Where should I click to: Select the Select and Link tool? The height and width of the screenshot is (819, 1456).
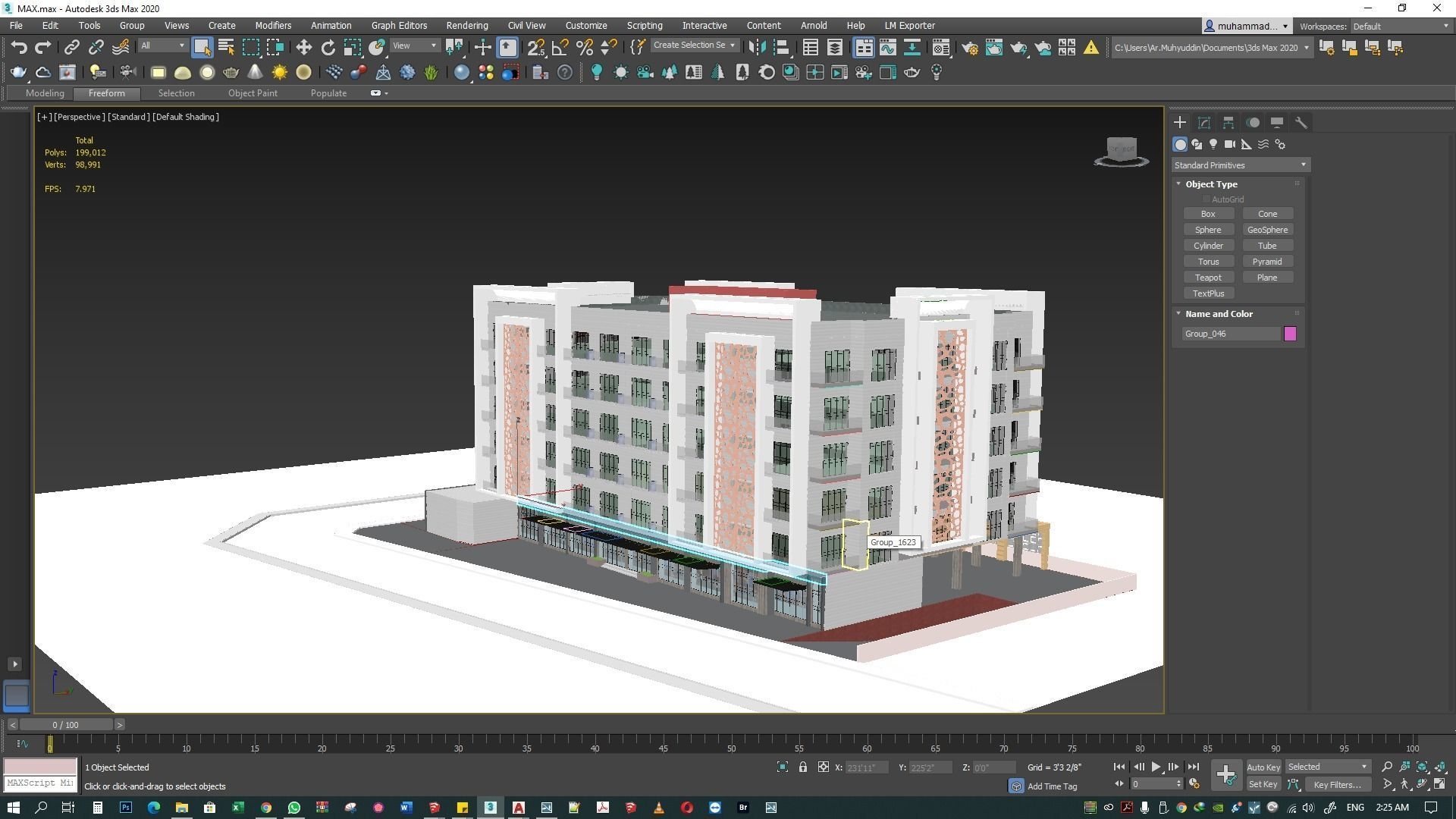[71, 47]
